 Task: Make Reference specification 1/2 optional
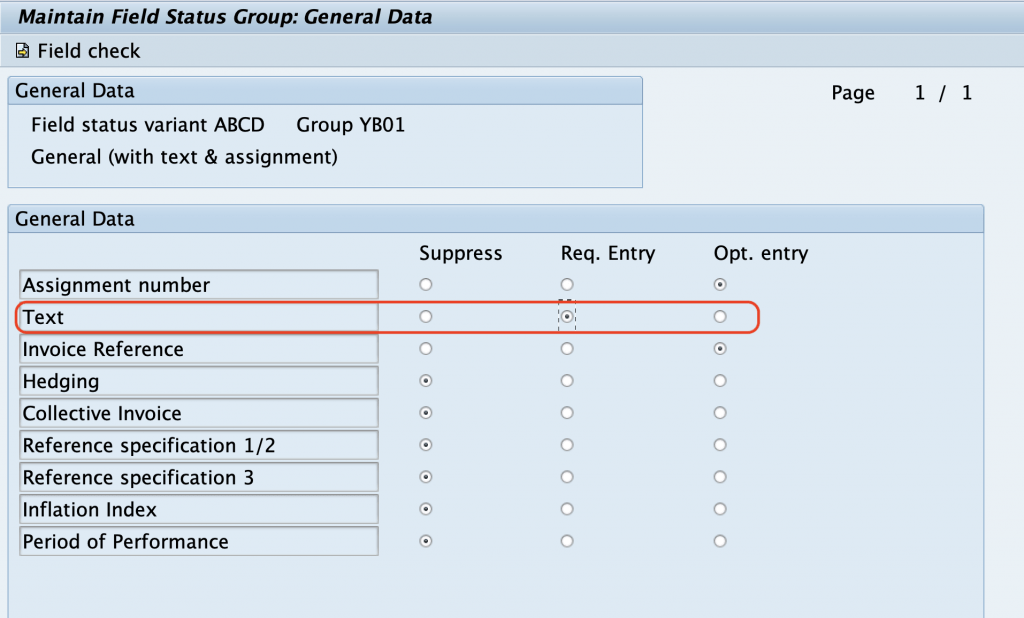tap(719, 445)
